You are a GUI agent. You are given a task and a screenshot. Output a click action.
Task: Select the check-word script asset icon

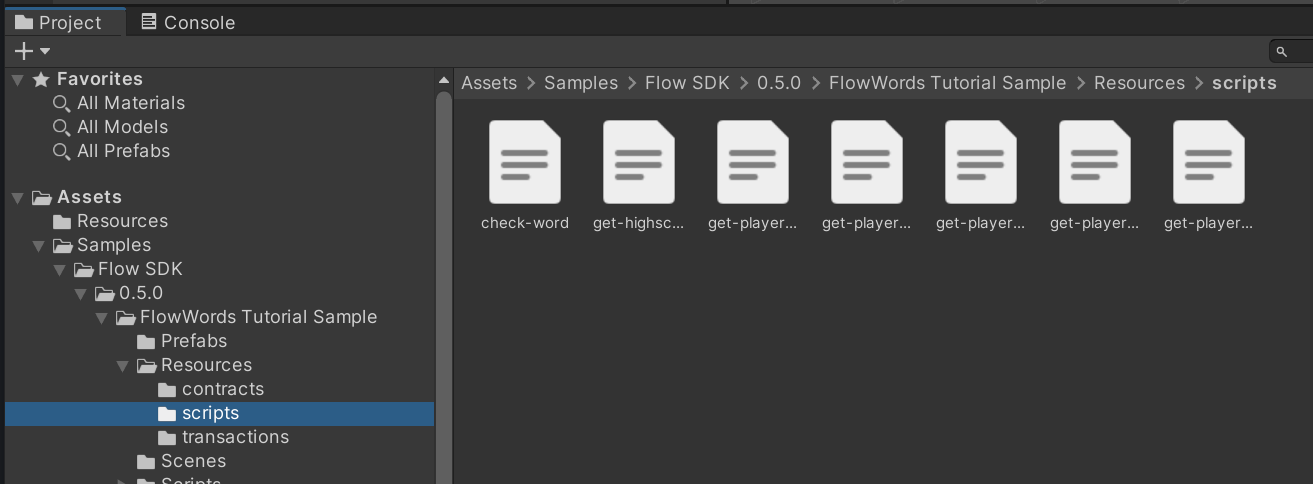coord(525,162)
